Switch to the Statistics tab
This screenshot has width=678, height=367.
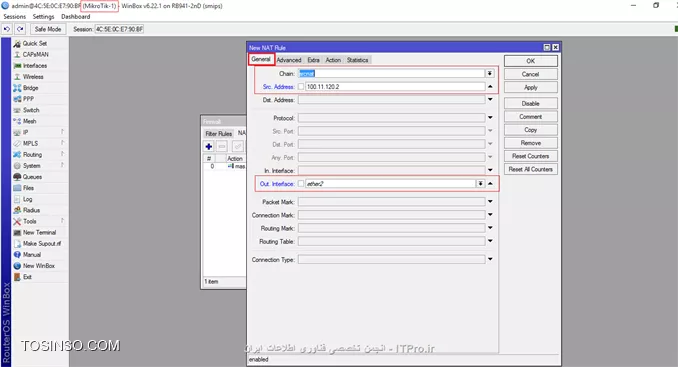[x=358, y=60]
